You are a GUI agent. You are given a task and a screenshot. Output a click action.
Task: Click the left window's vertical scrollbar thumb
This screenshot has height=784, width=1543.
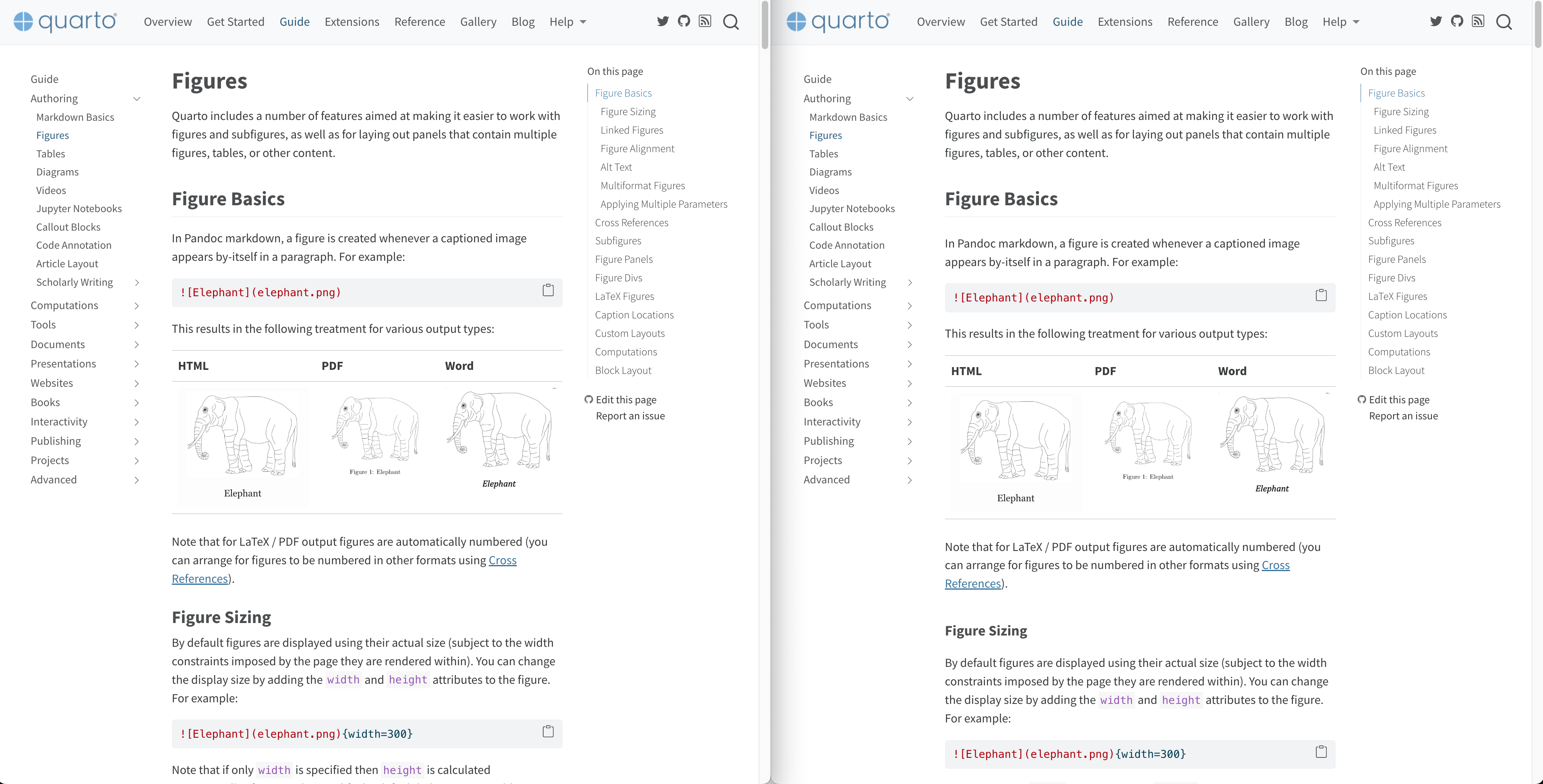click(x=765, y=25)
